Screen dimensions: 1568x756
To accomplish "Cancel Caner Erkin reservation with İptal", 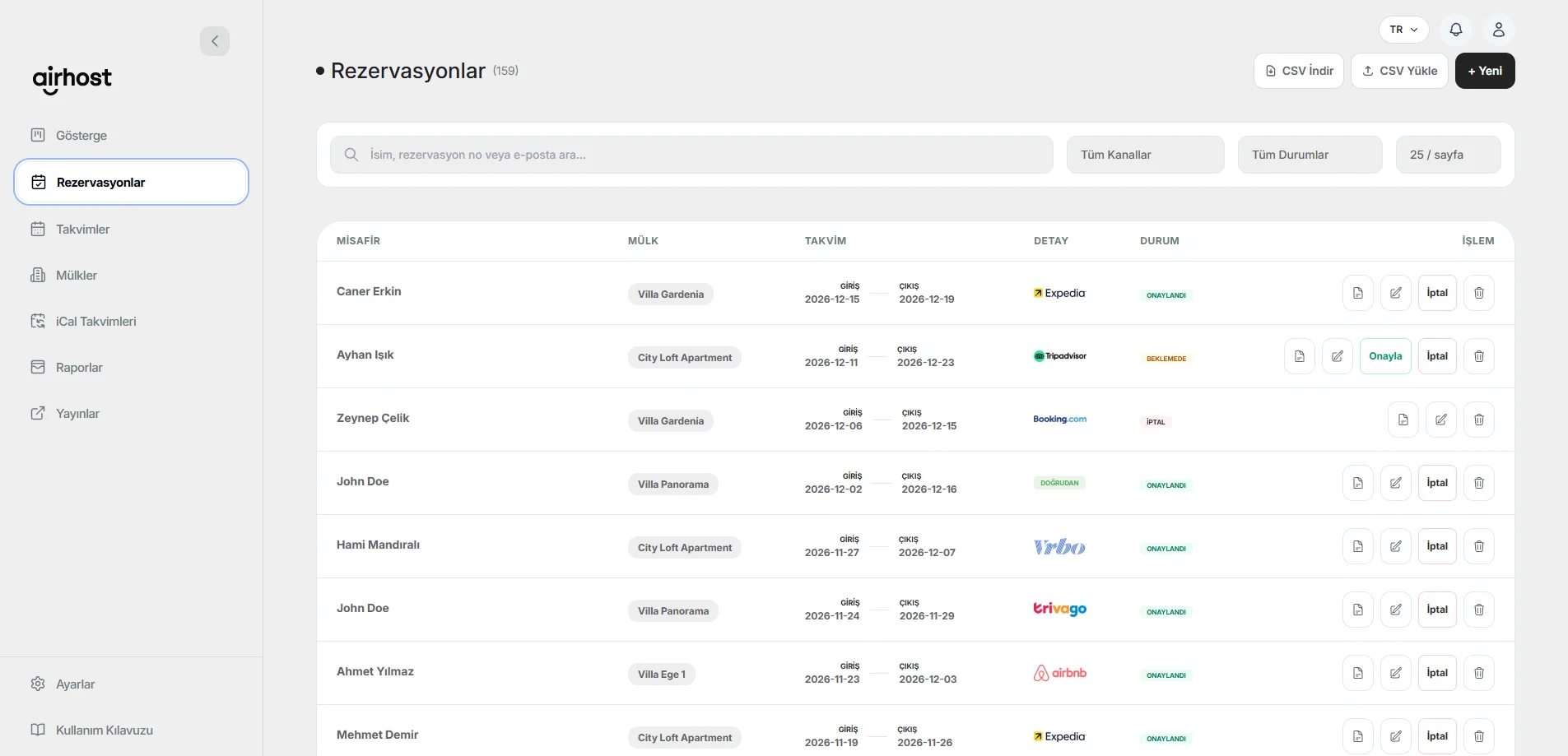I will pyautogui.click(x=1437, y=293).
